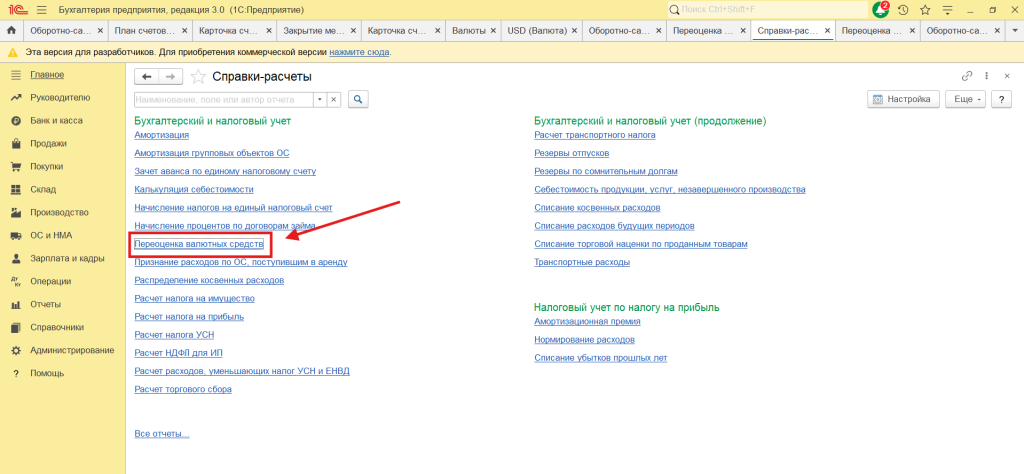Click the Справочники book icon

click(x=16, y=327)
